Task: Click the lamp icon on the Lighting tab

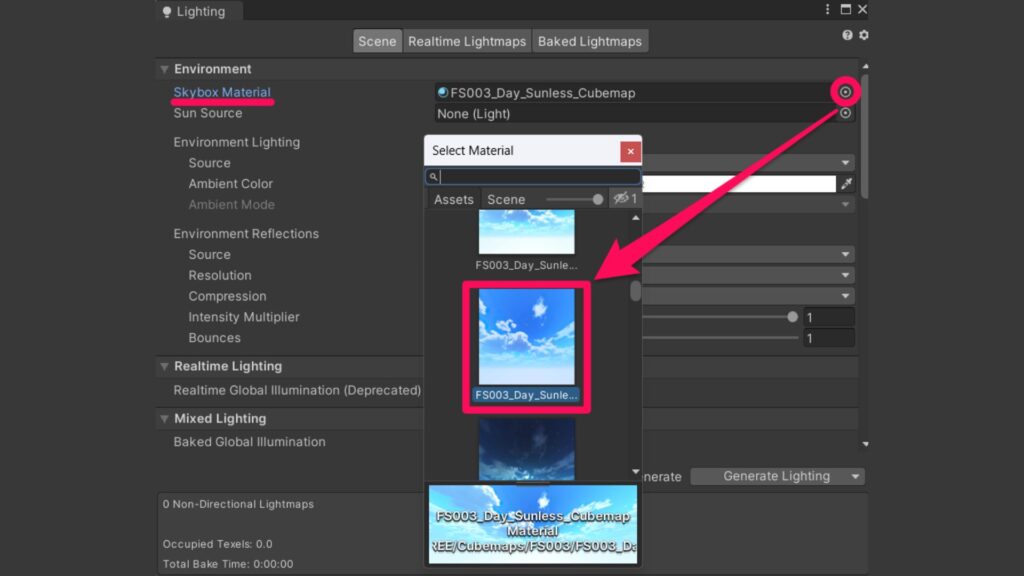Action: point(166,11)
